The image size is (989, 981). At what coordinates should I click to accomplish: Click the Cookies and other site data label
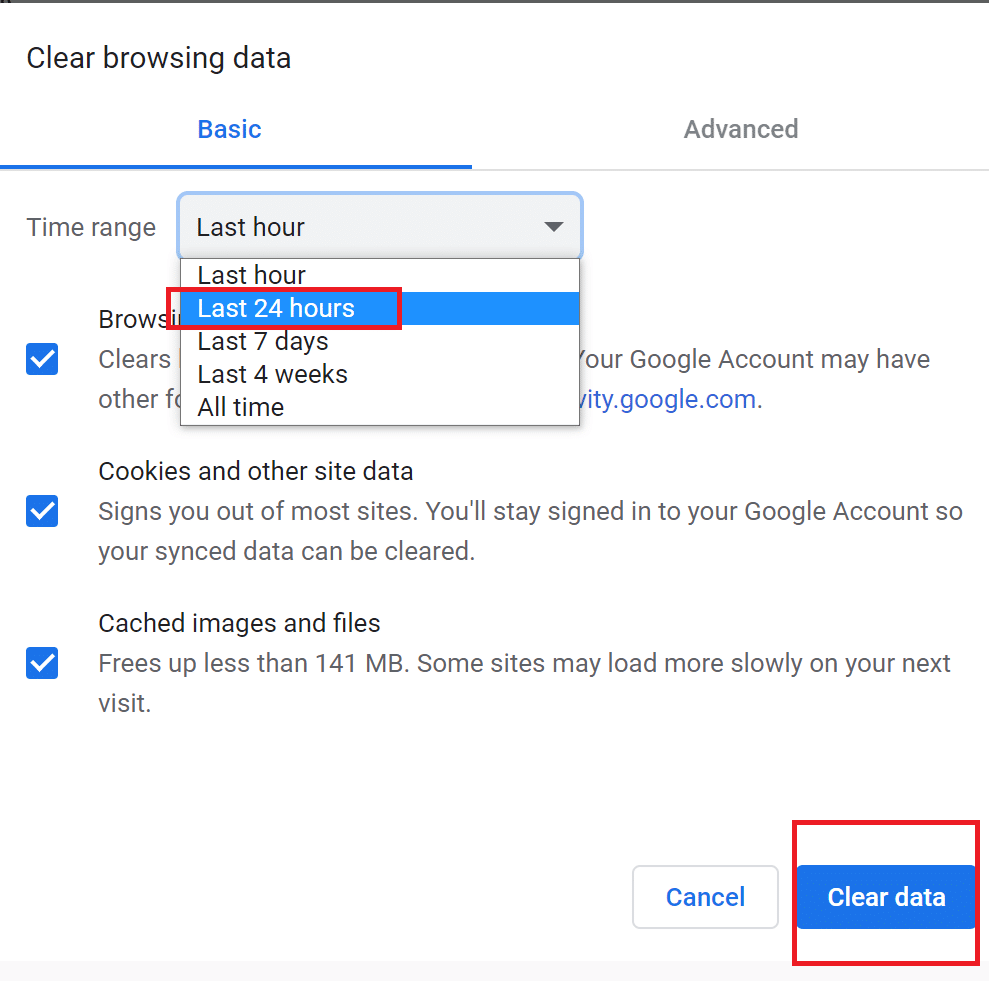pos(255,471)
